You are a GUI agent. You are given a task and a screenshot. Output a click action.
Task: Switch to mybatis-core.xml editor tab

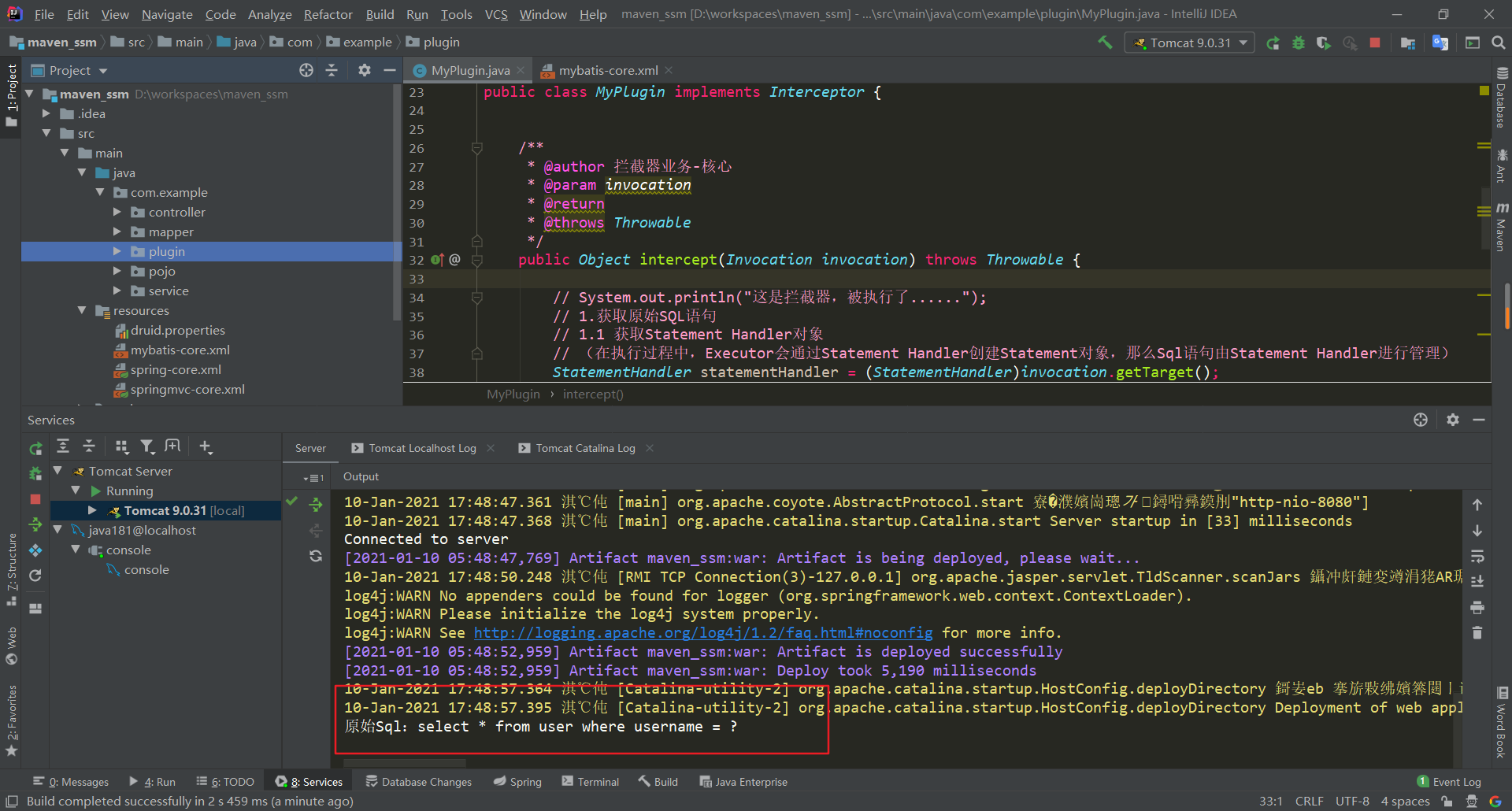tap(607, 71)
